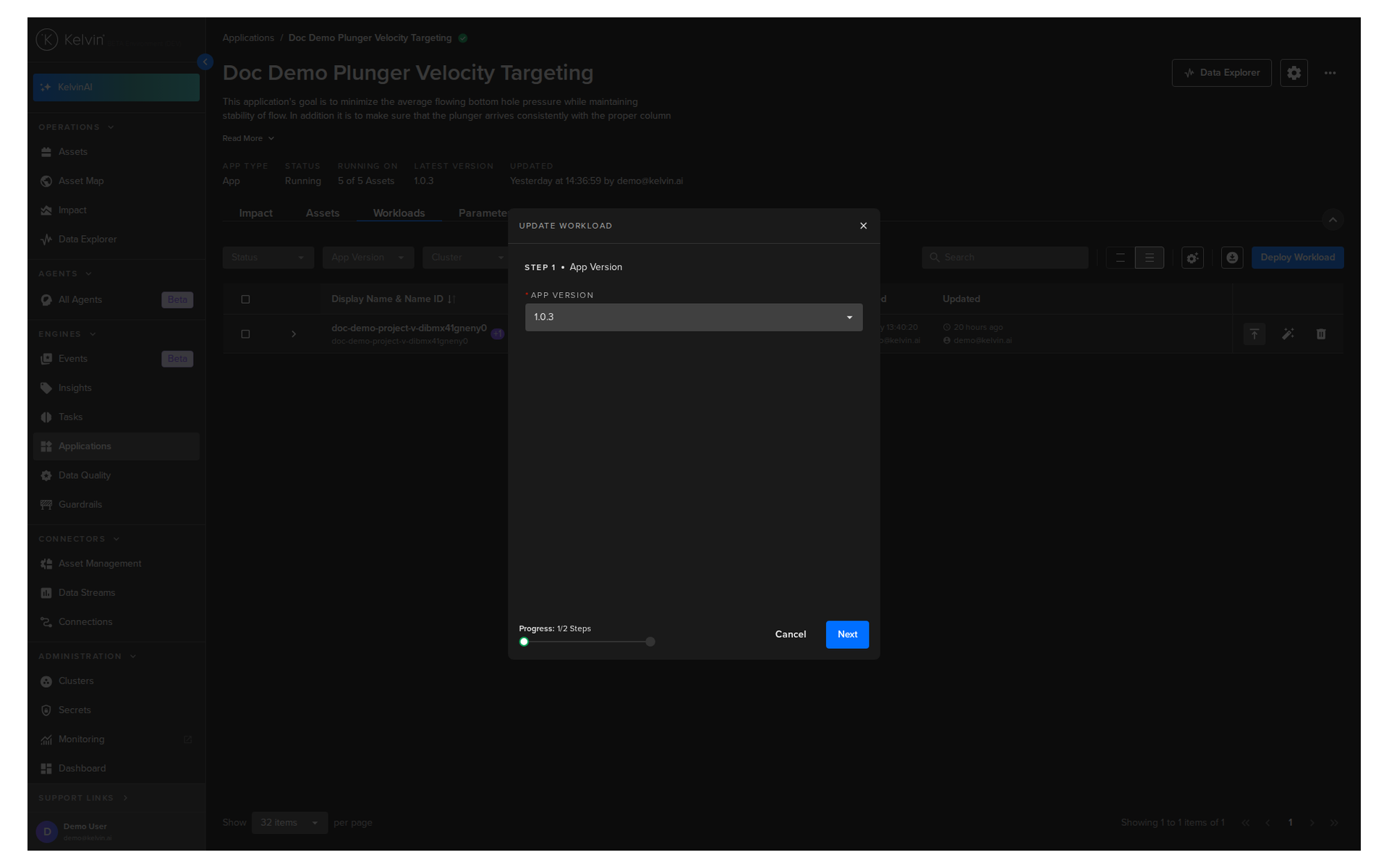Open application settings gear in header
The image size is (1389, 868).
click(1294, 73)
